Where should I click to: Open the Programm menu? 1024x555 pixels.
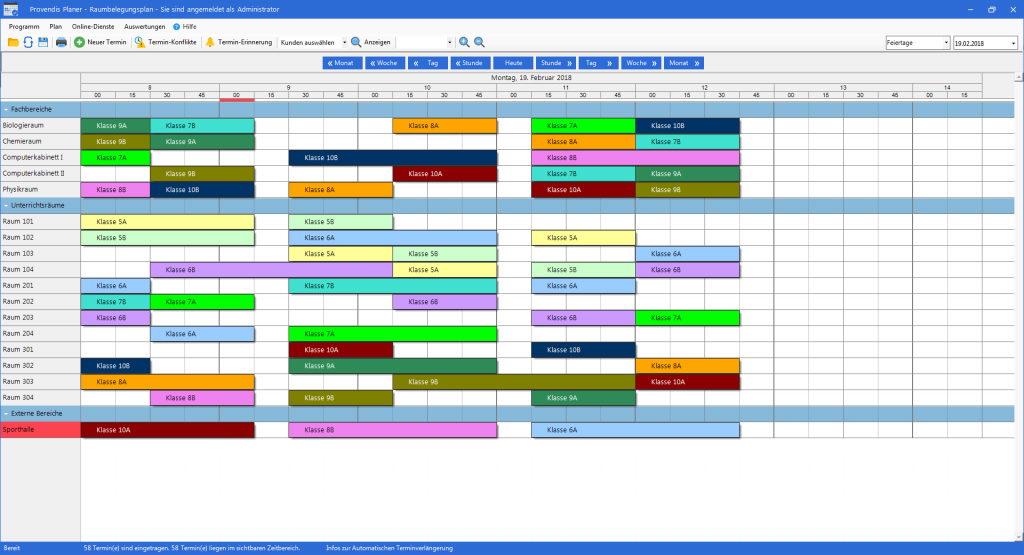pyautogui.click(x=24, y=27)
